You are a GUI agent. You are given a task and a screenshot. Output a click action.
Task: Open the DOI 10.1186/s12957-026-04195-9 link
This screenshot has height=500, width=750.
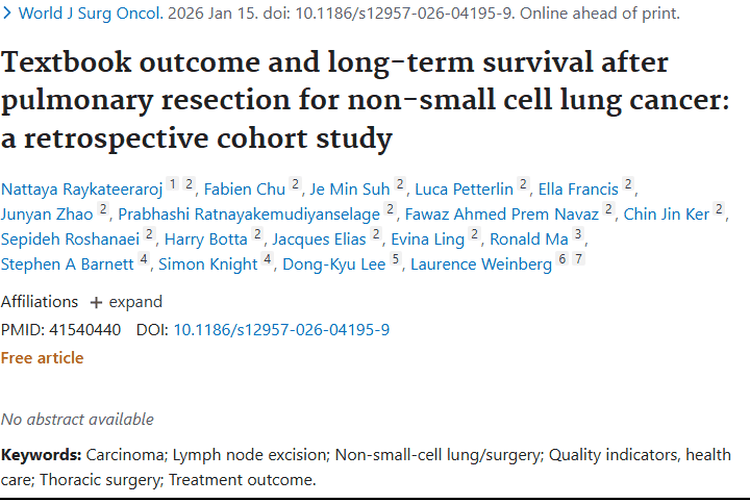(x=281, y=329)
